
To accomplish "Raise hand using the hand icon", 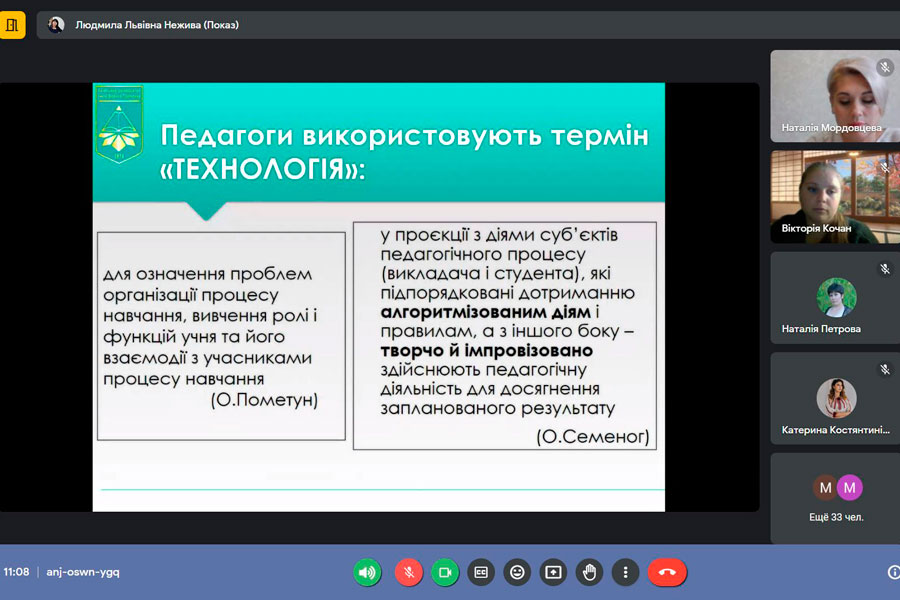I will click(x=589, y=572).
